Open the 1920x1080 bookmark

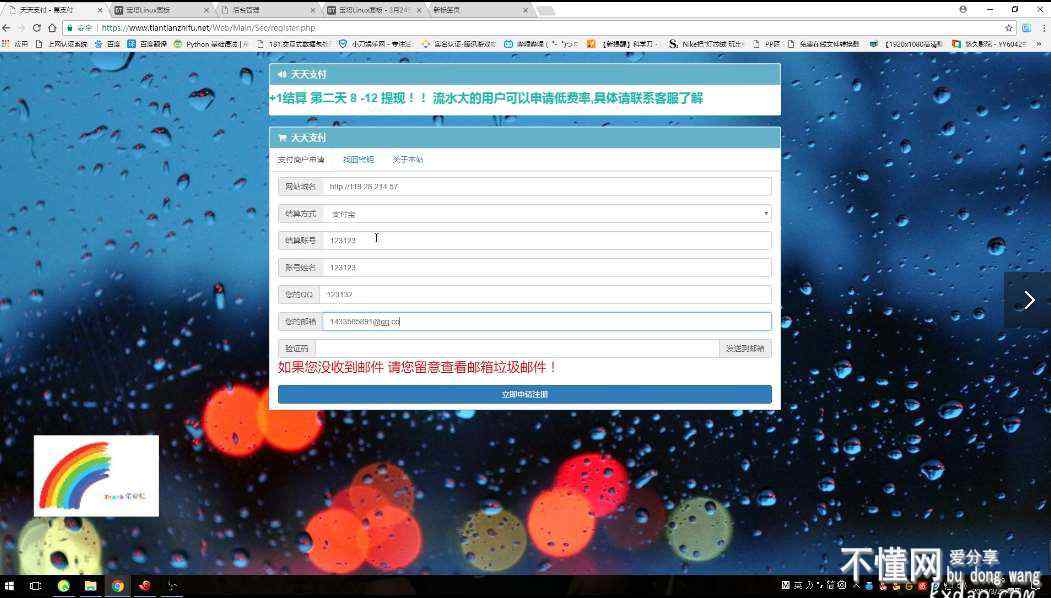(x=906, y=44)
